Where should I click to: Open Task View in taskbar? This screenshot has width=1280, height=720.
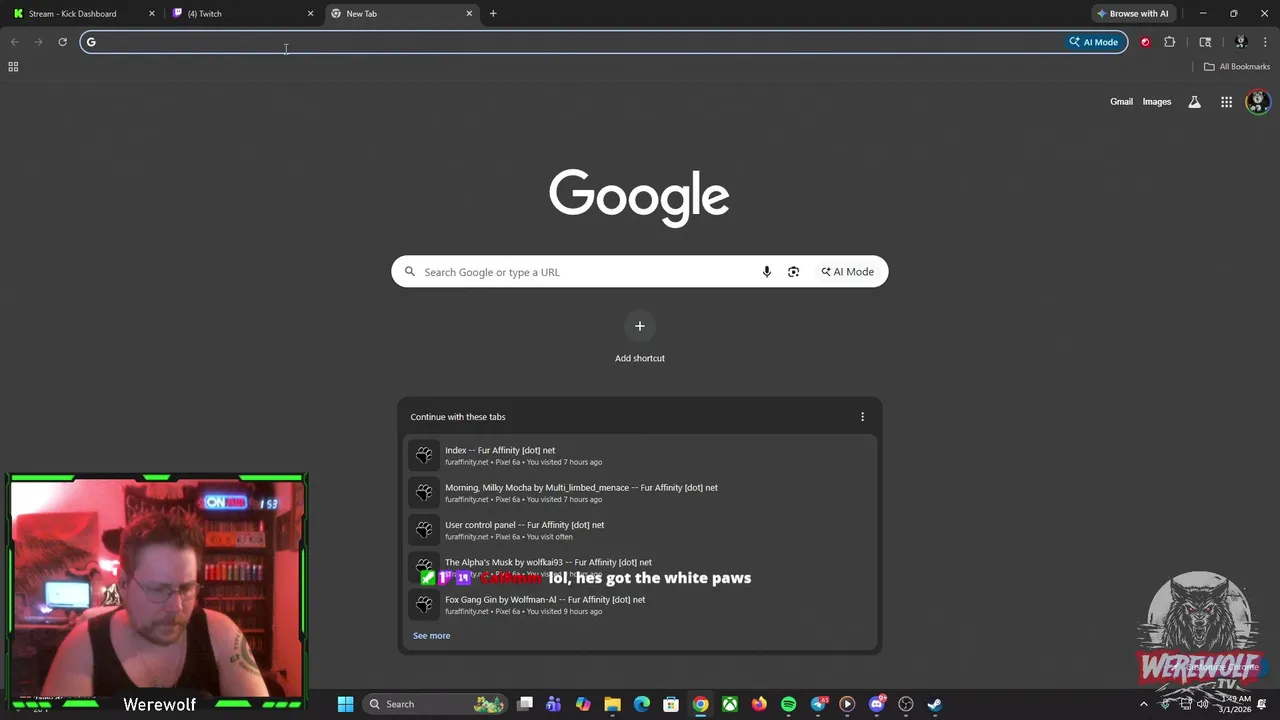click(x=525, y=704)
